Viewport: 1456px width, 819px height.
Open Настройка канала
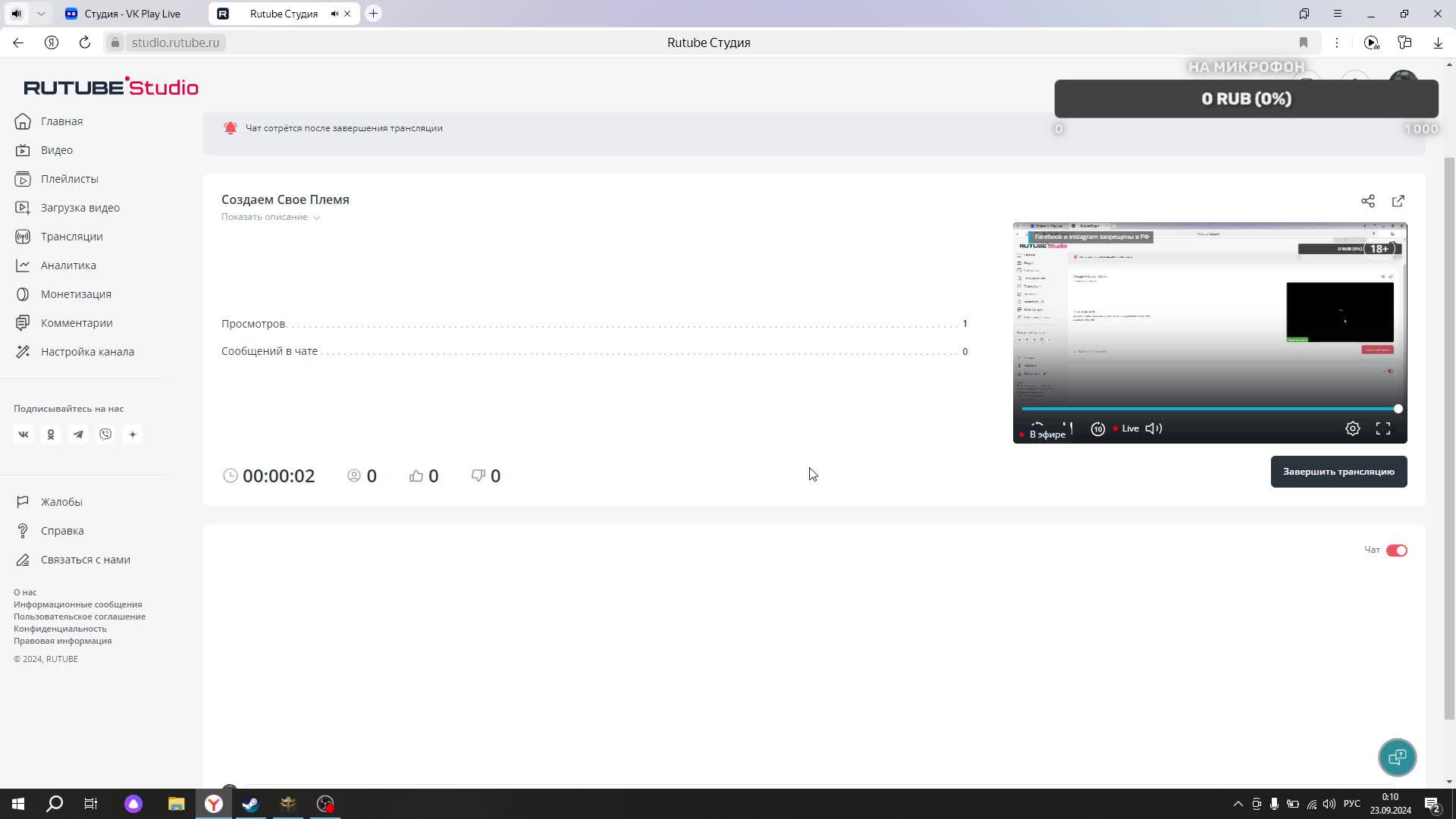coord(87,352)
